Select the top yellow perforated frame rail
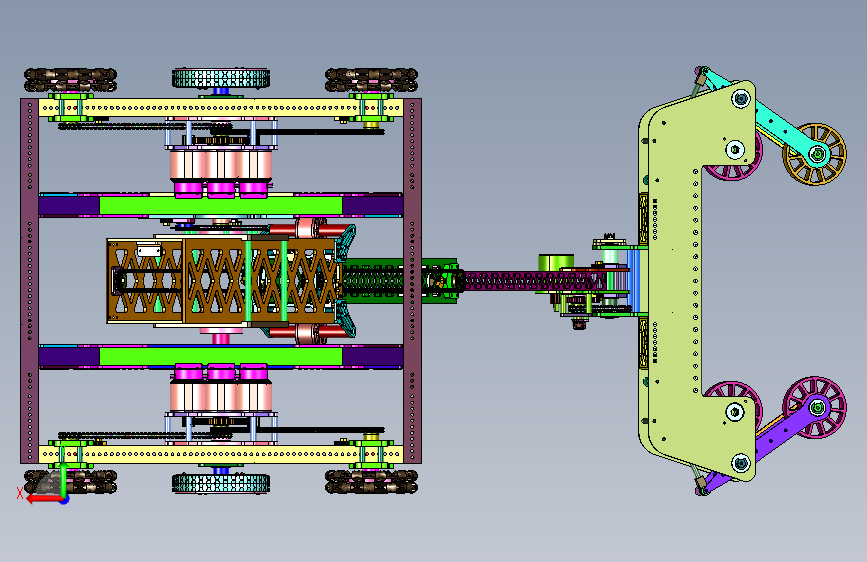 pyautogui.click(x=221, y=107)
